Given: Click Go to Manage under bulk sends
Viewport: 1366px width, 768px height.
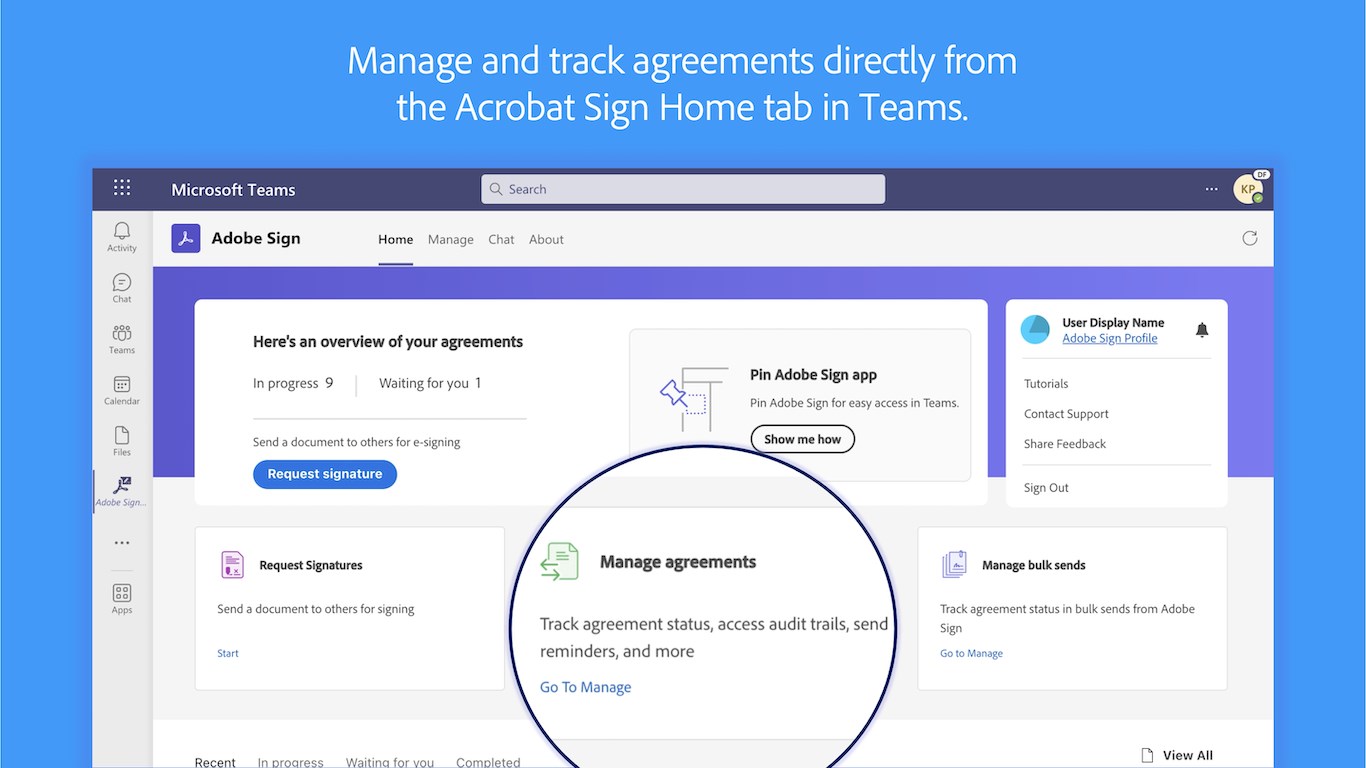Looking at the screenshot, I should [971, 653].
